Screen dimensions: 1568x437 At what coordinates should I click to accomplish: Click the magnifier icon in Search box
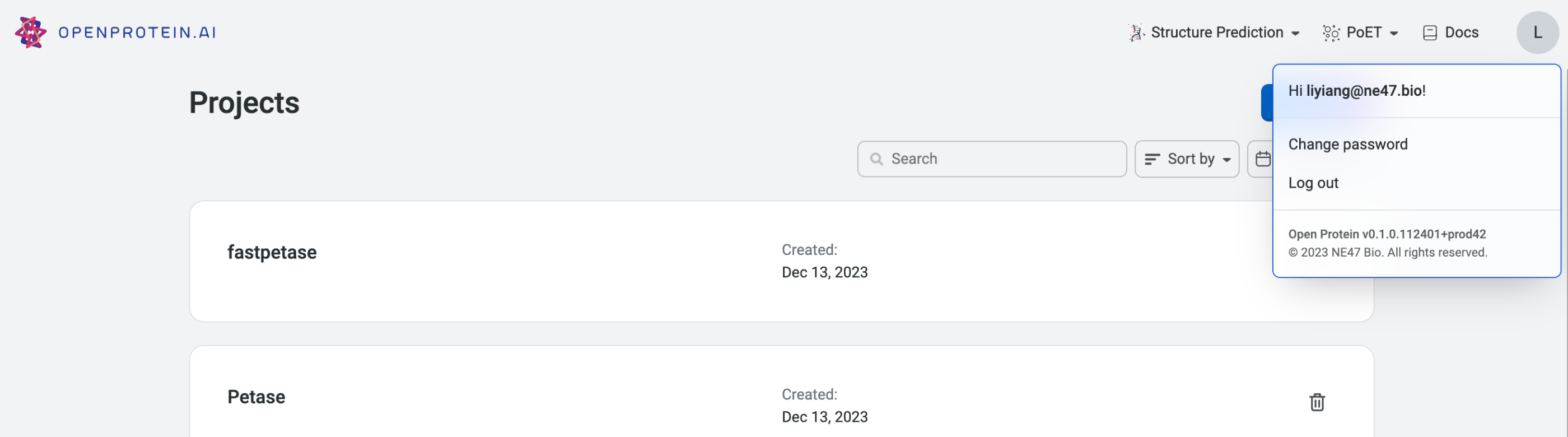click(876, 159)
